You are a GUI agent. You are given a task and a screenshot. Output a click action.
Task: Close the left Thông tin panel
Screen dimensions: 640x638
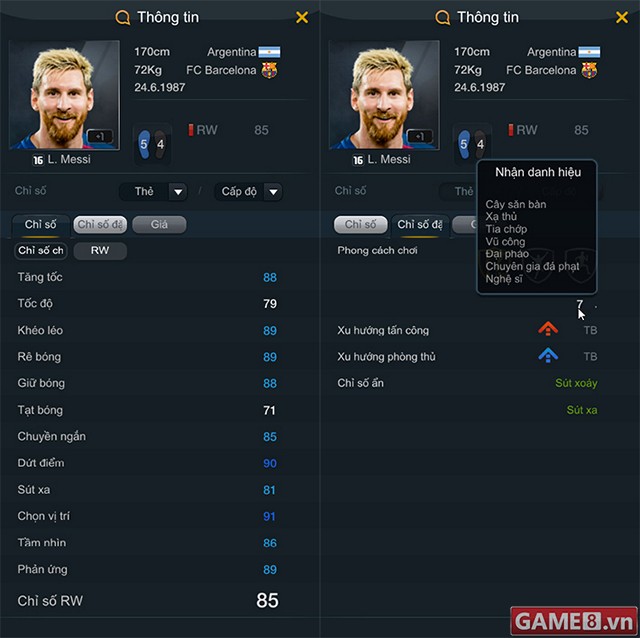(x=302, y=17)
